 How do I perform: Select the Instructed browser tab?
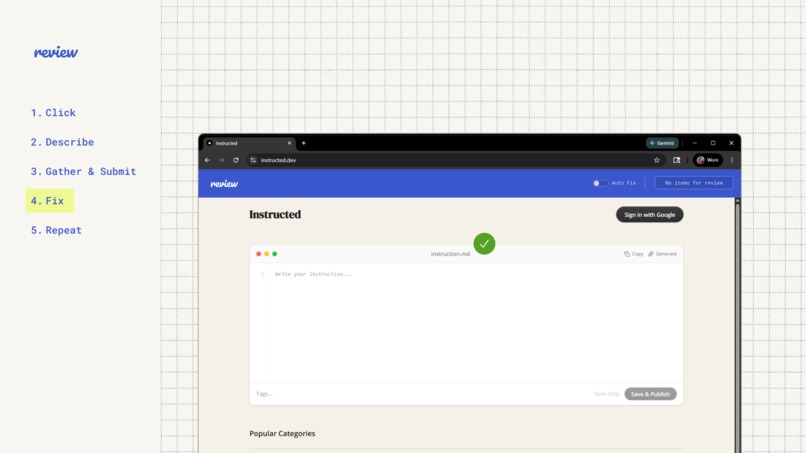(x=249, y=143)
